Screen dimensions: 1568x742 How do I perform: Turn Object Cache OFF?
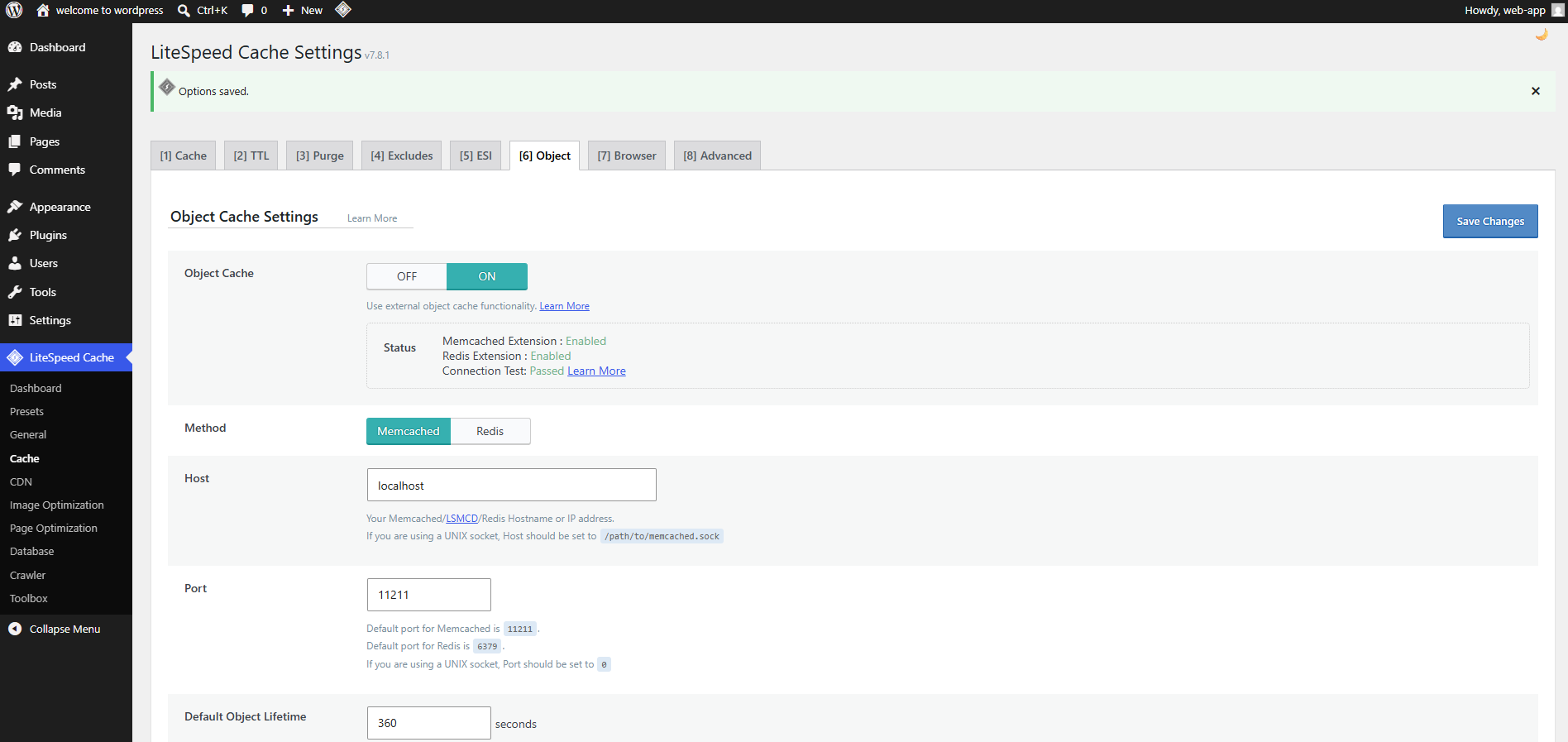point(407,276)
